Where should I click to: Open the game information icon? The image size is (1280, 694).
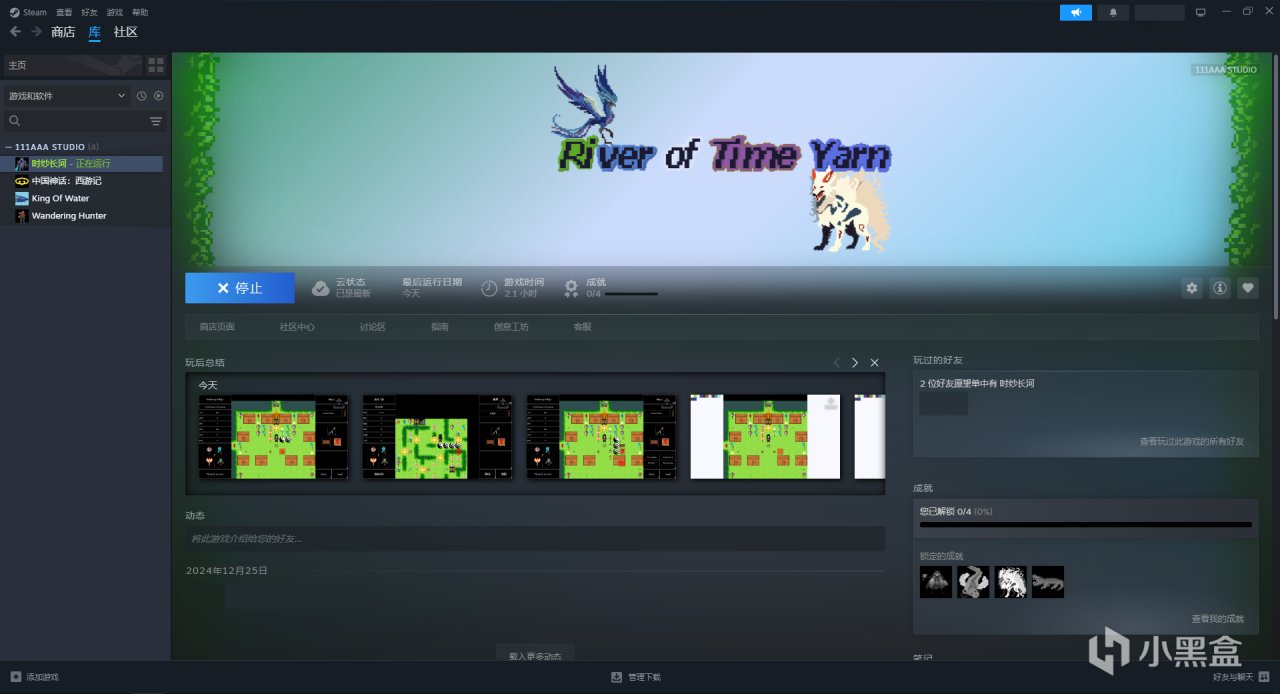pyautogui.click(x=1220, y=288)
